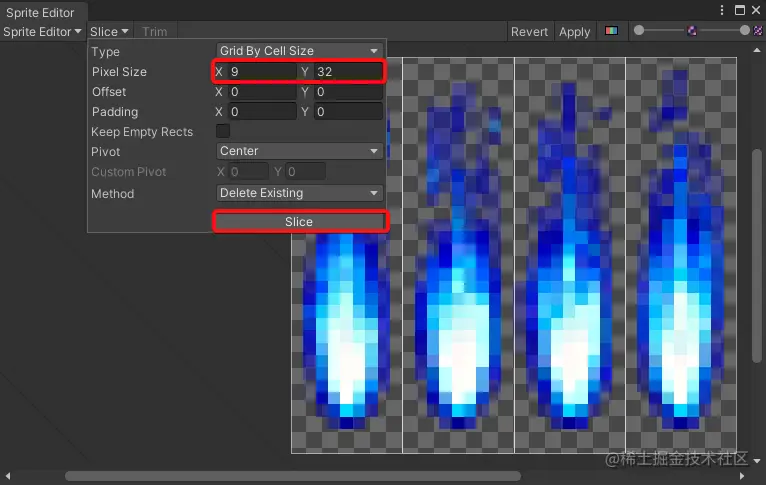Image resolution: width=766 pixels, height=485 pixels.
Task: Click Revert to discard changes
Action: coord(529,32)
